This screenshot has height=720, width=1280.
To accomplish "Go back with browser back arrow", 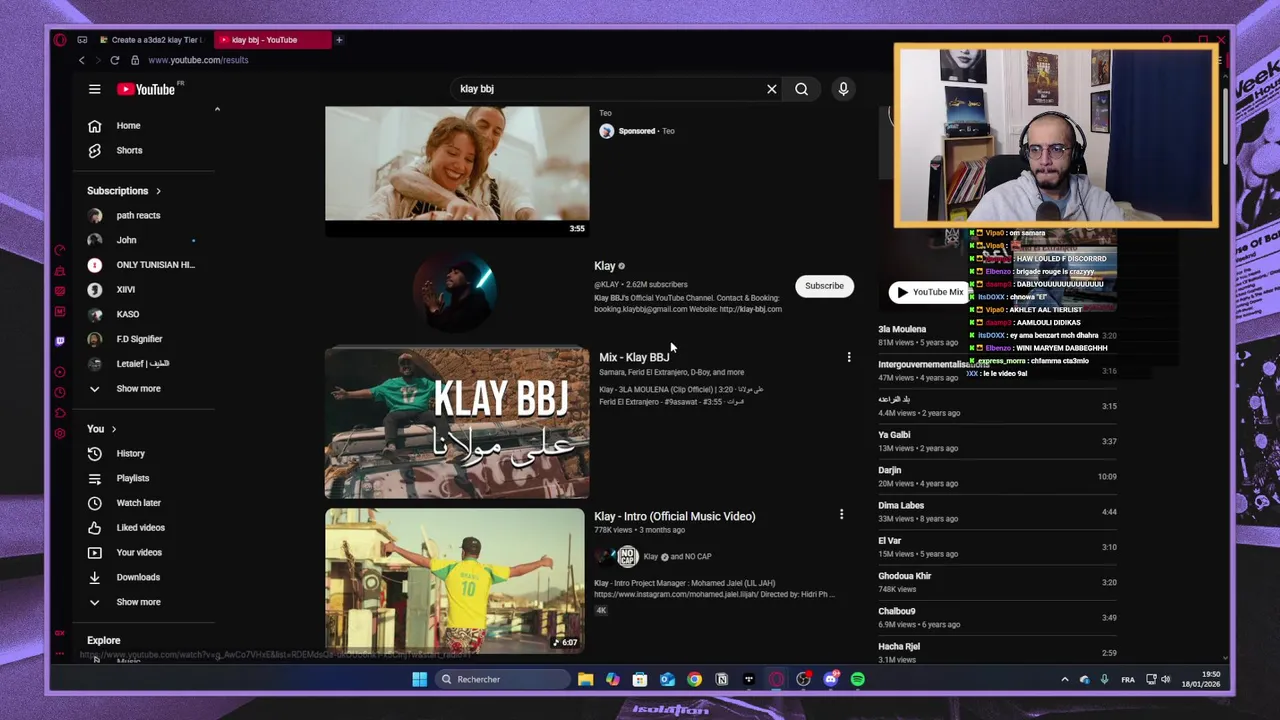I will pos(82,60).
